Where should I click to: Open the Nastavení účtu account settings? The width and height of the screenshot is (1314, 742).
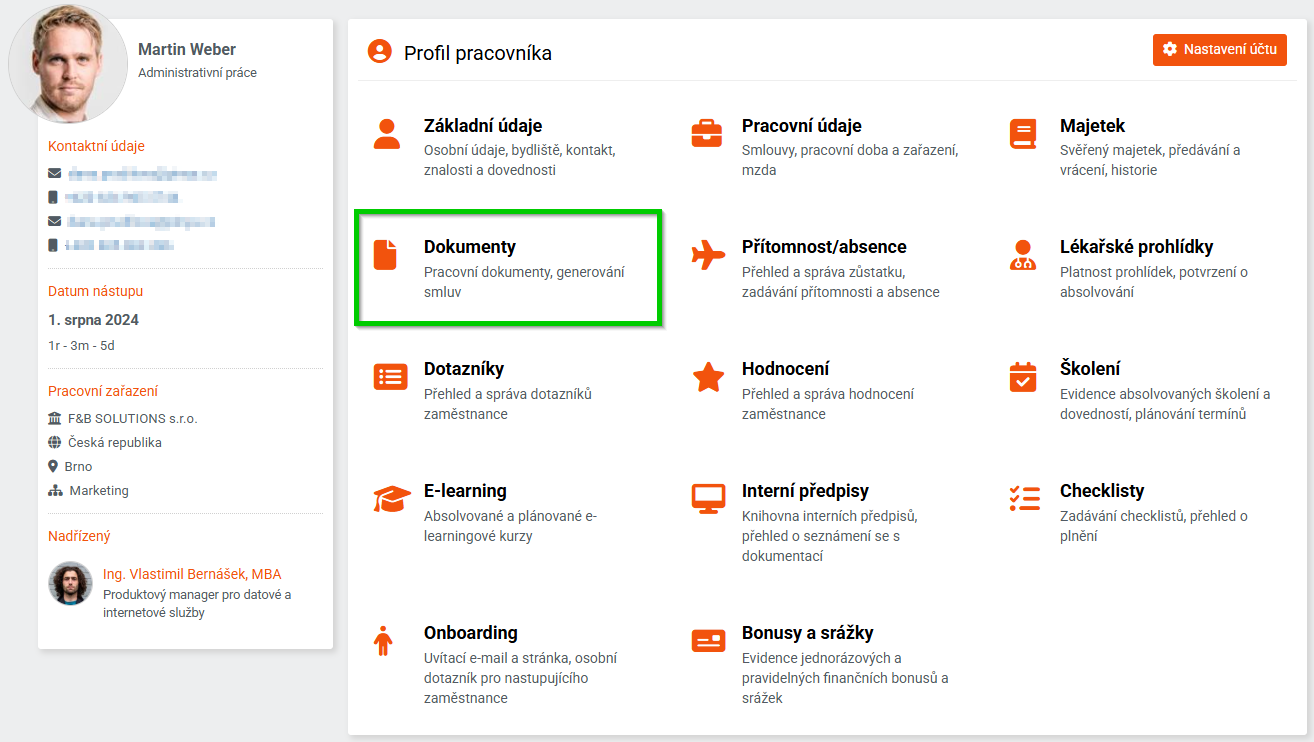click(x=1219, y=50)
